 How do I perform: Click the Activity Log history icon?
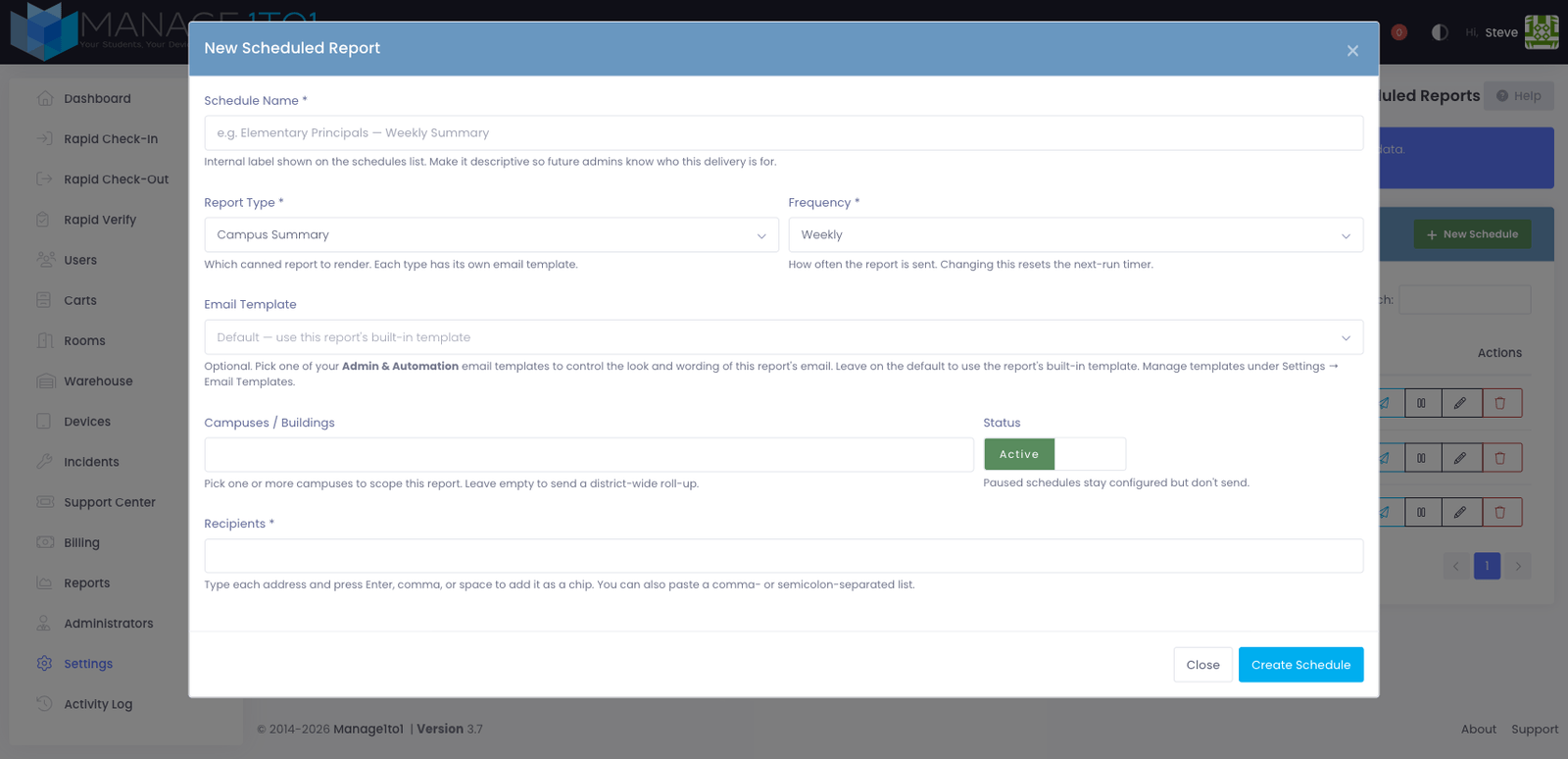(x=45, y=703)
